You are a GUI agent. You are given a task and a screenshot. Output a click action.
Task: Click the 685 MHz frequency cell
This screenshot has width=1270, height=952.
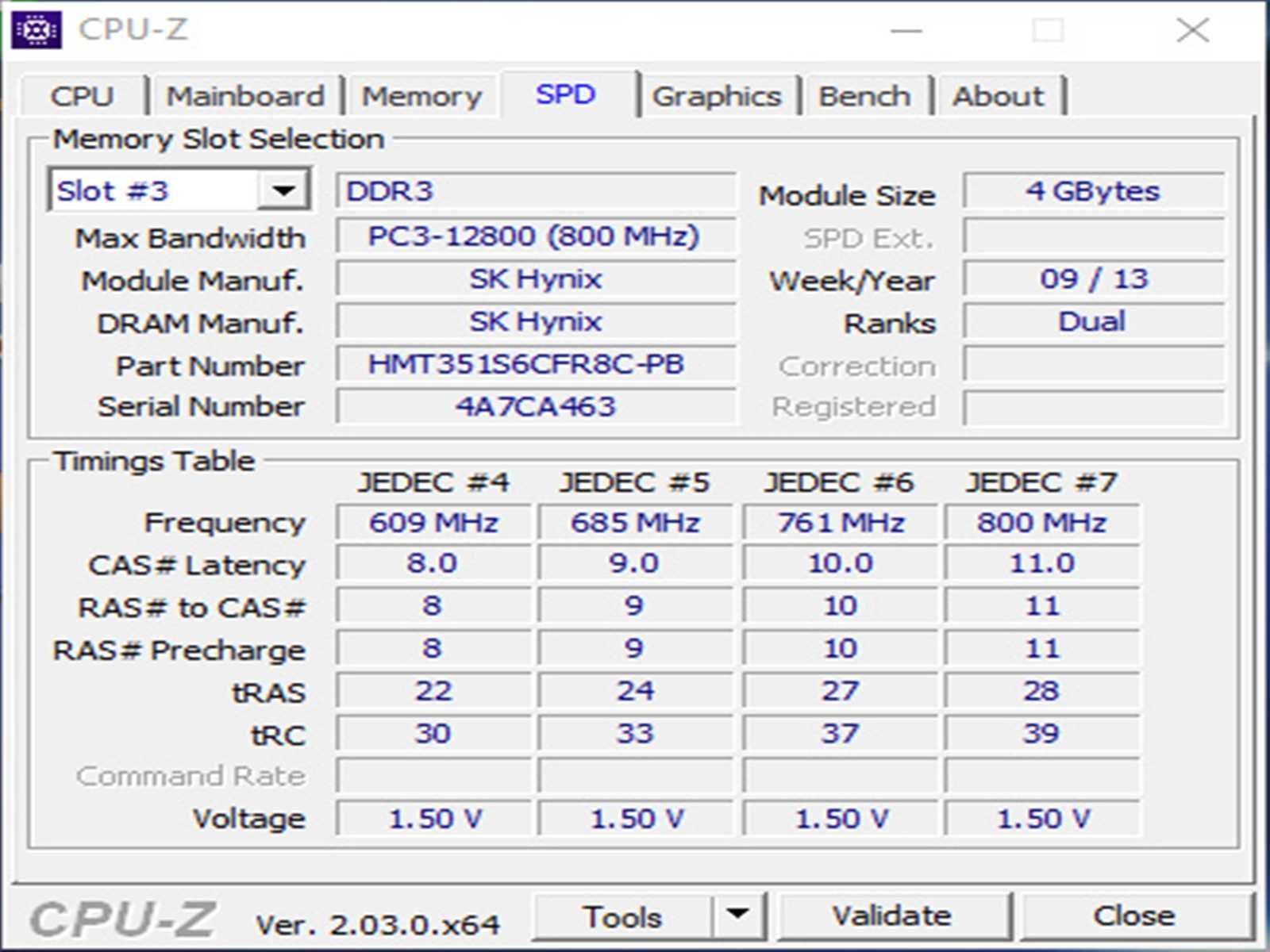pyautogui.click(x=635, y=522)
